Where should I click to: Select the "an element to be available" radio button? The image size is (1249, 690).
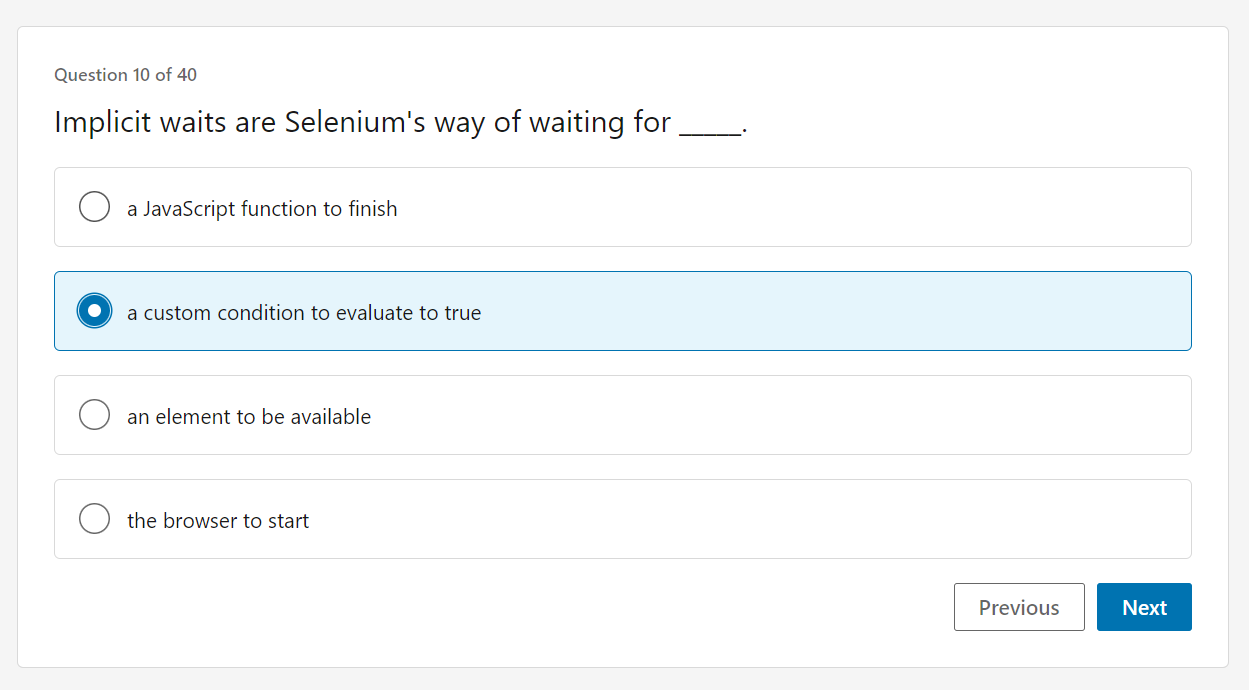(x=94, y=414)
